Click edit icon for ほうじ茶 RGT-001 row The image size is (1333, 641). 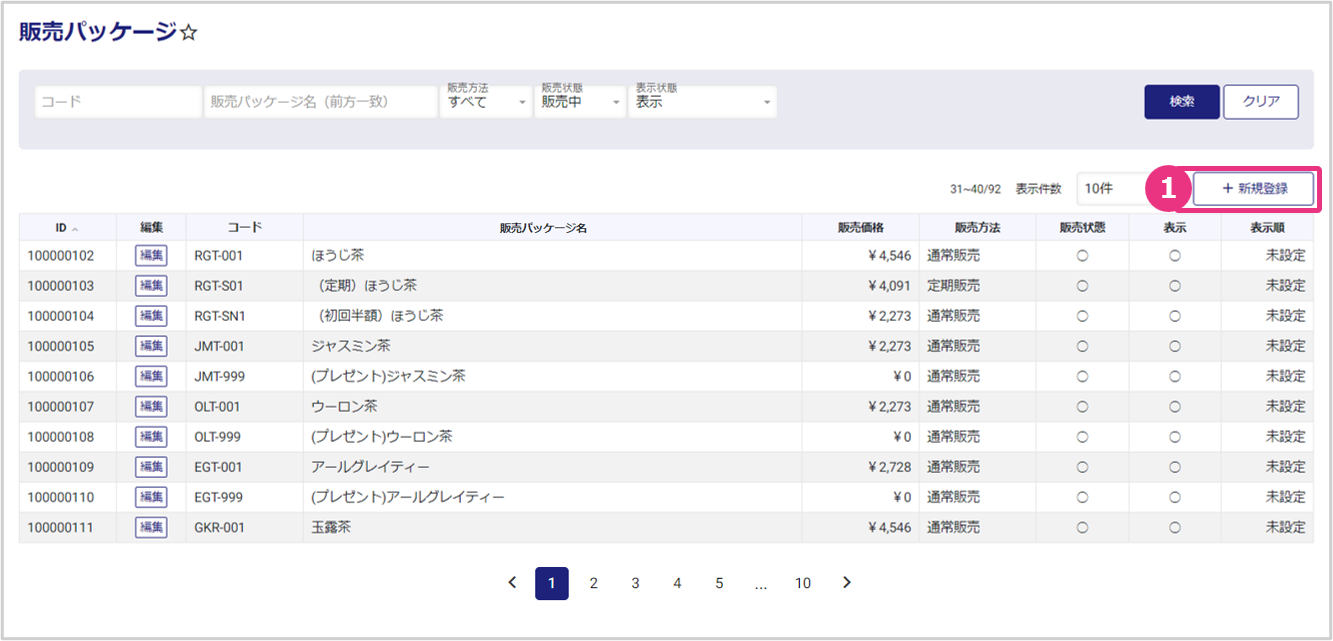[151, 256]
